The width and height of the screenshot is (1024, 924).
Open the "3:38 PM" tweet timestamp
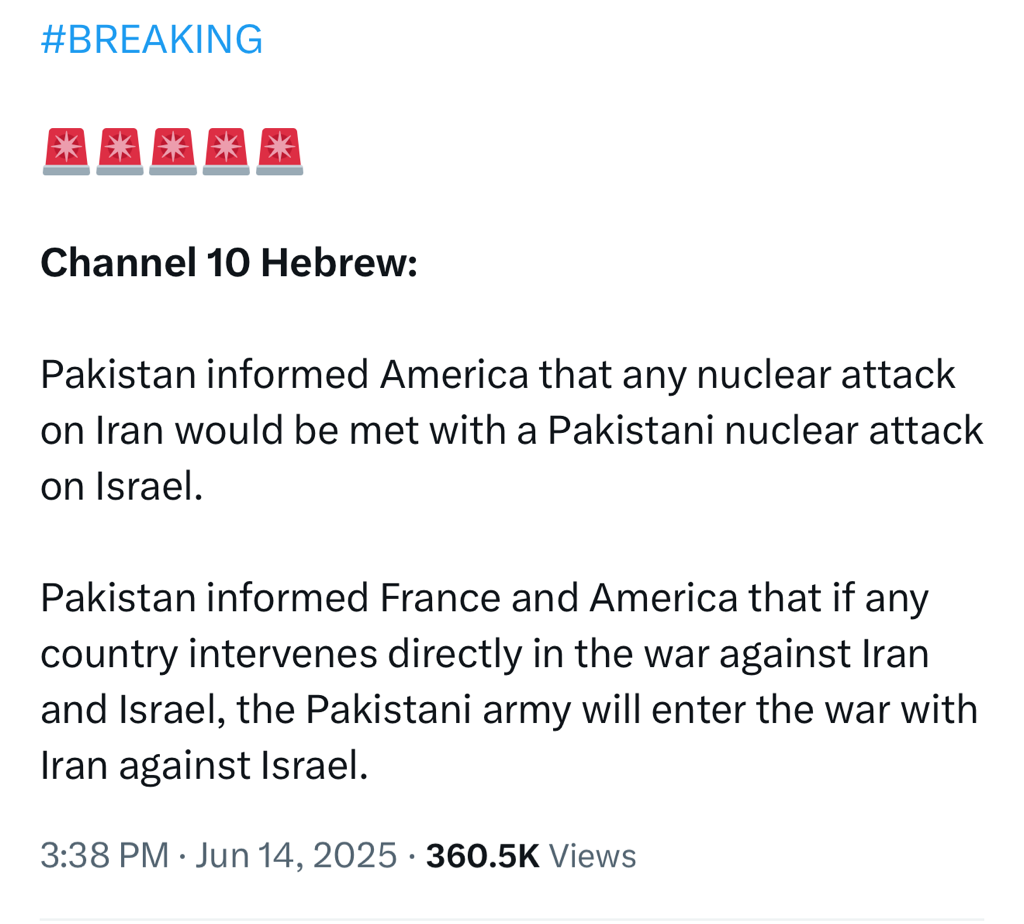coord(104,855)
